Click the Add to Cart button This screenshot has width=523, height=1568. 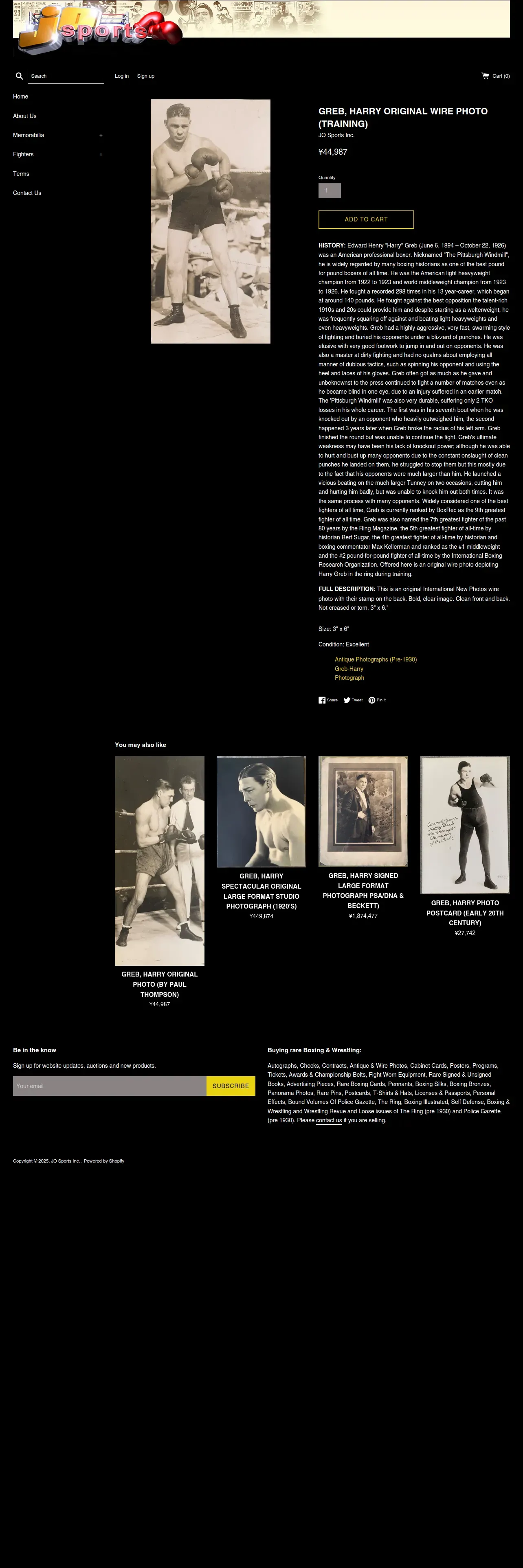coord(366,219)
